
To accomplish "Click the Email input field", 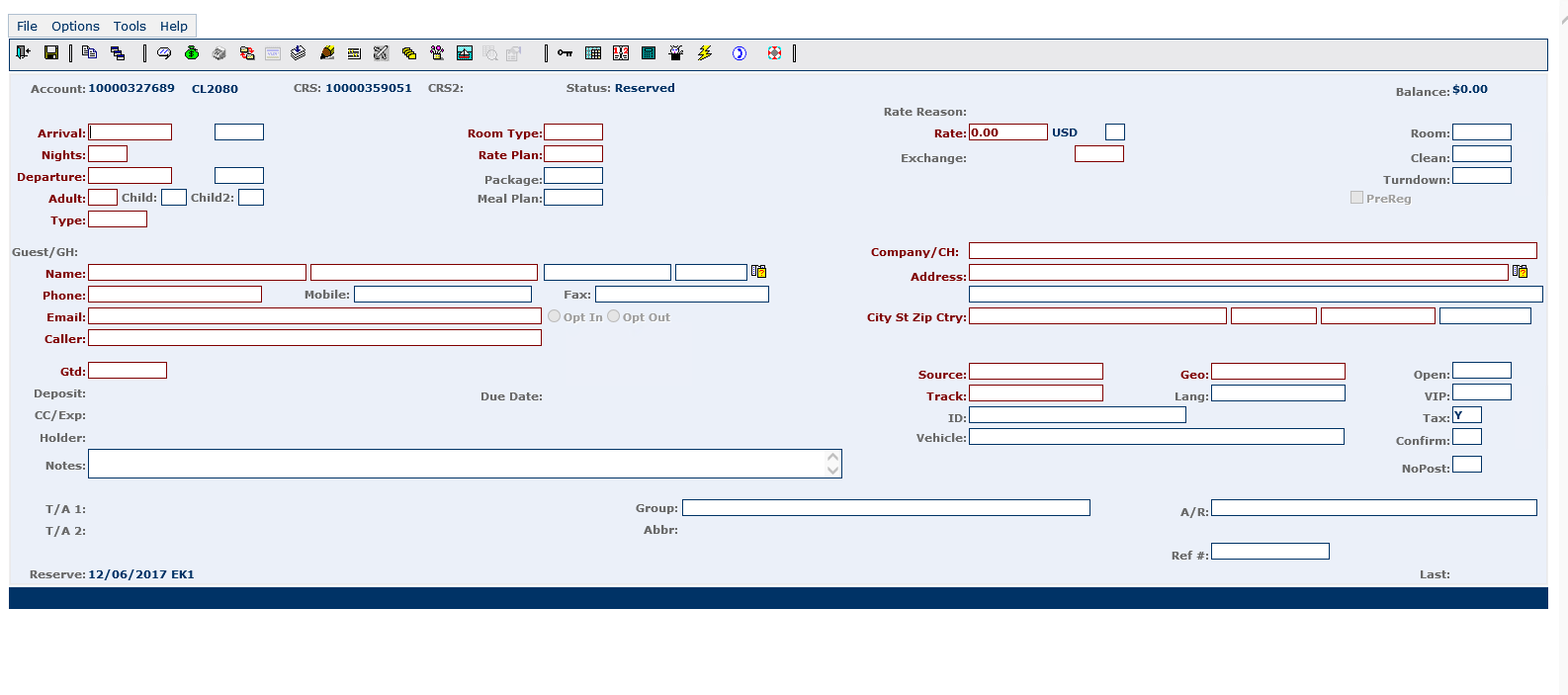I will [x=314, y=316].
